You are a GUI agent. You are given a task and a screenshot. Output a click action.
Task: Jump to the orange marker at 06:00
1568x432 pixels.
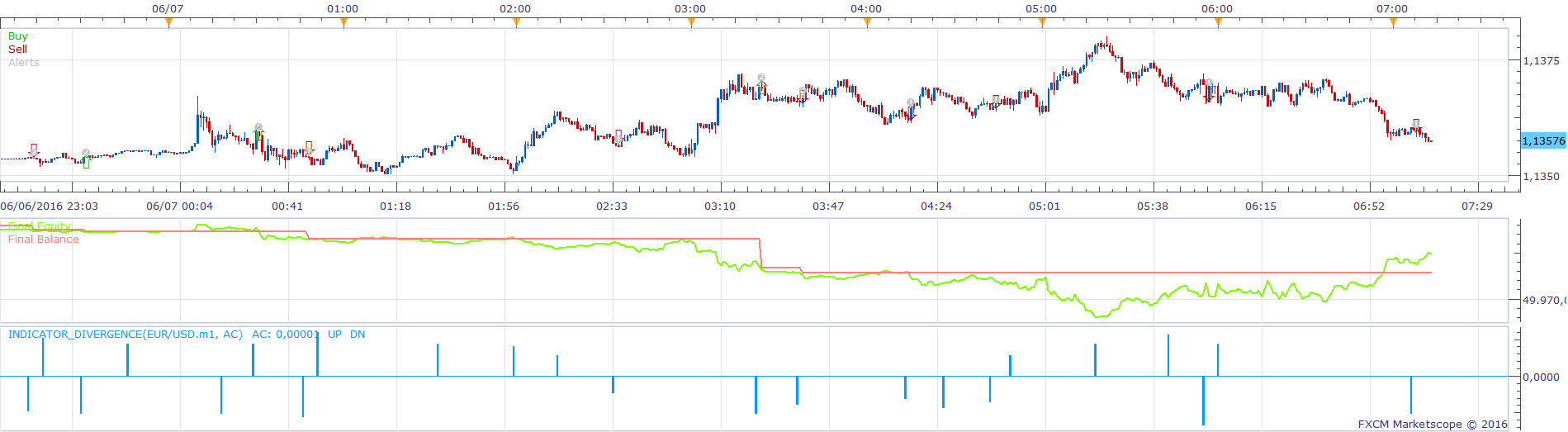tap(1218, 23)
